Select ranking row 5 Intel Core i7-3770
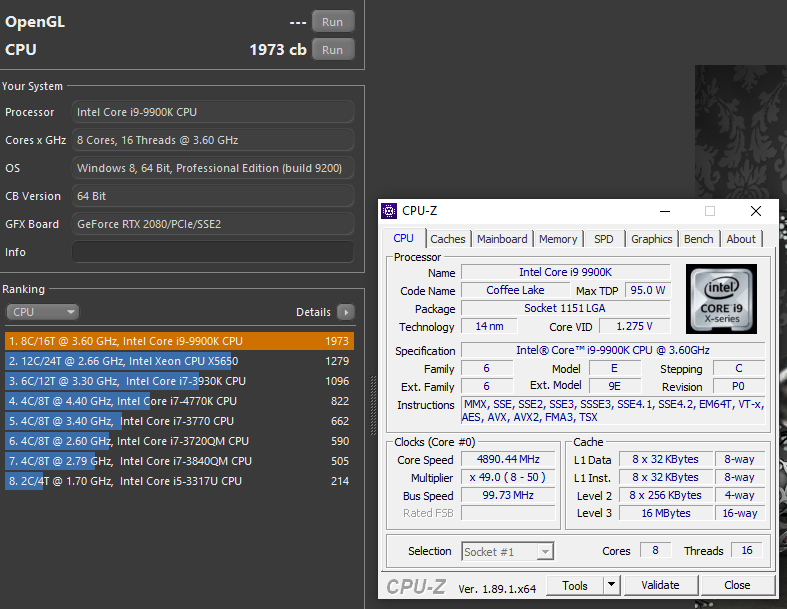Screen dimensions: 787x609 tap(179, 421)
